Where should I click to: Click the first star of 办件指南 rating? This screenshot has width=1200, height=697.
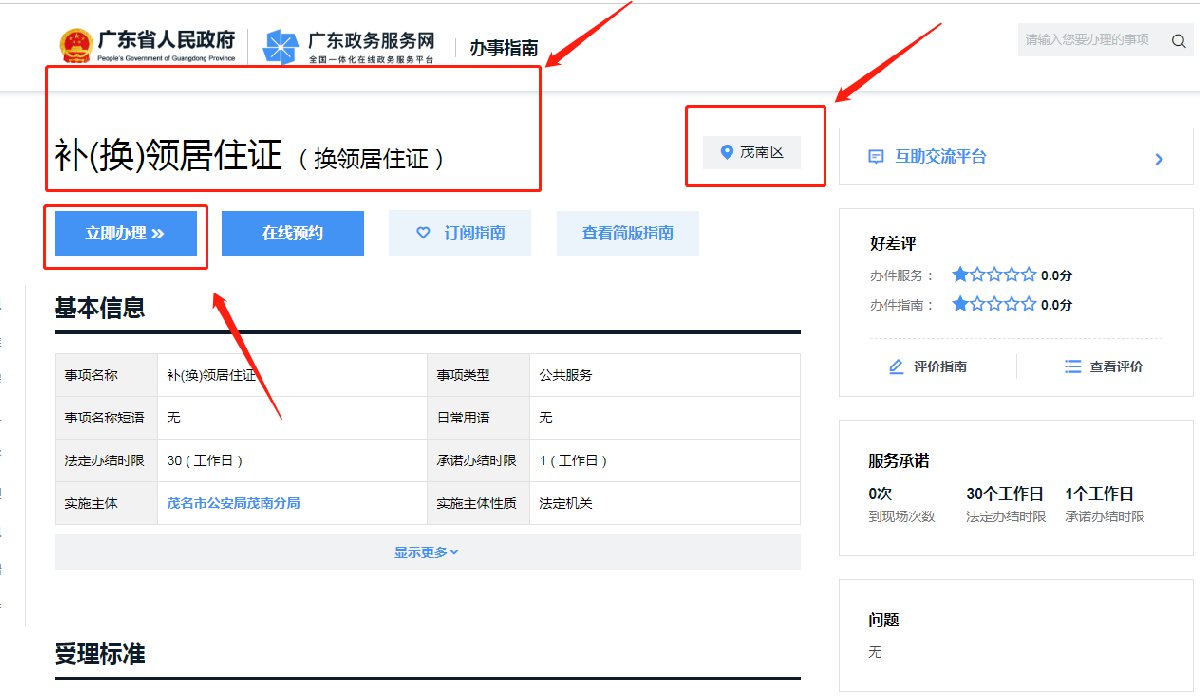pyautogui.click(x=960, y=305)
